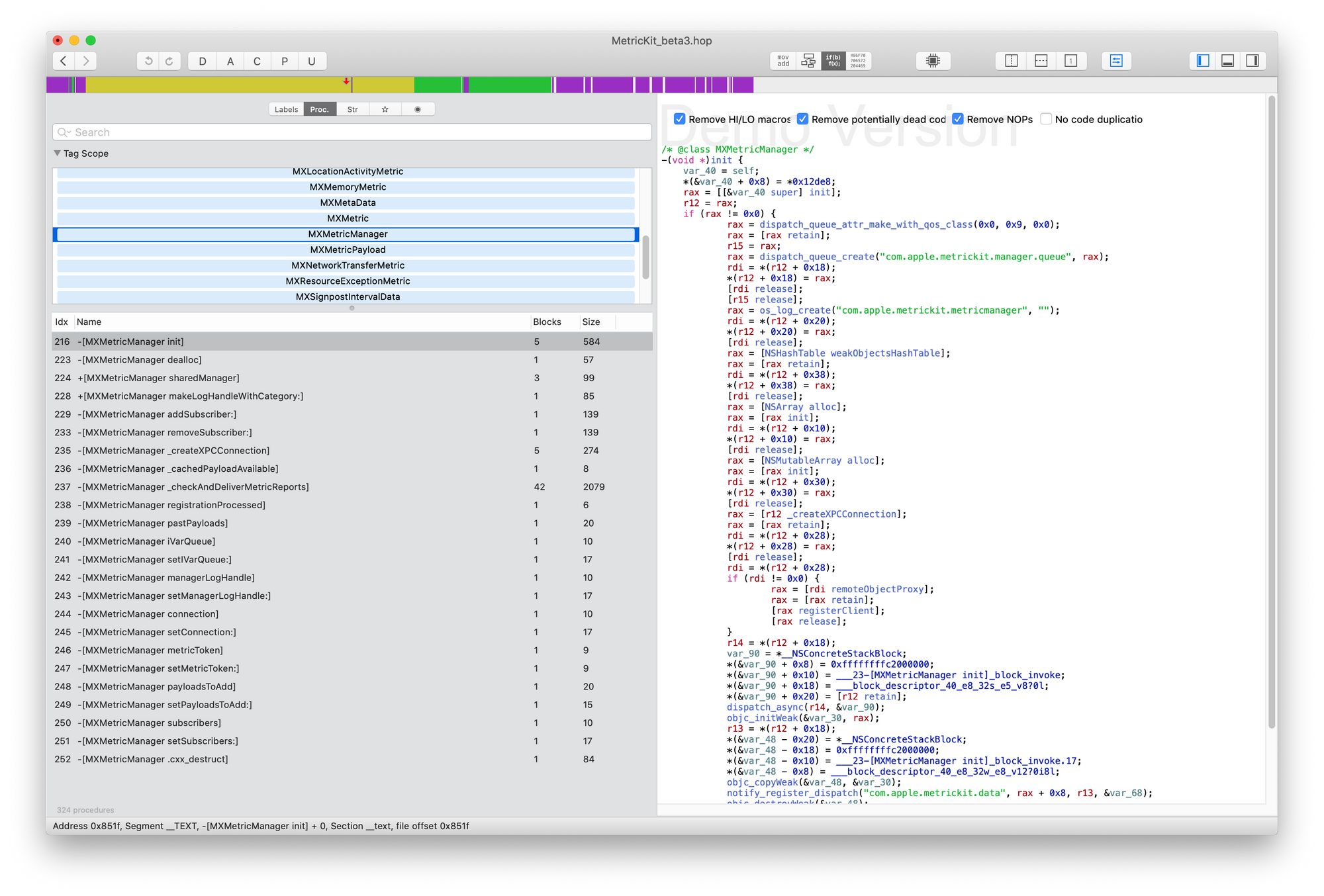Image resolution: width=1324 pixels, height=896 pixels.
Task: Enable No code duplication
Action: [1046, 119]
